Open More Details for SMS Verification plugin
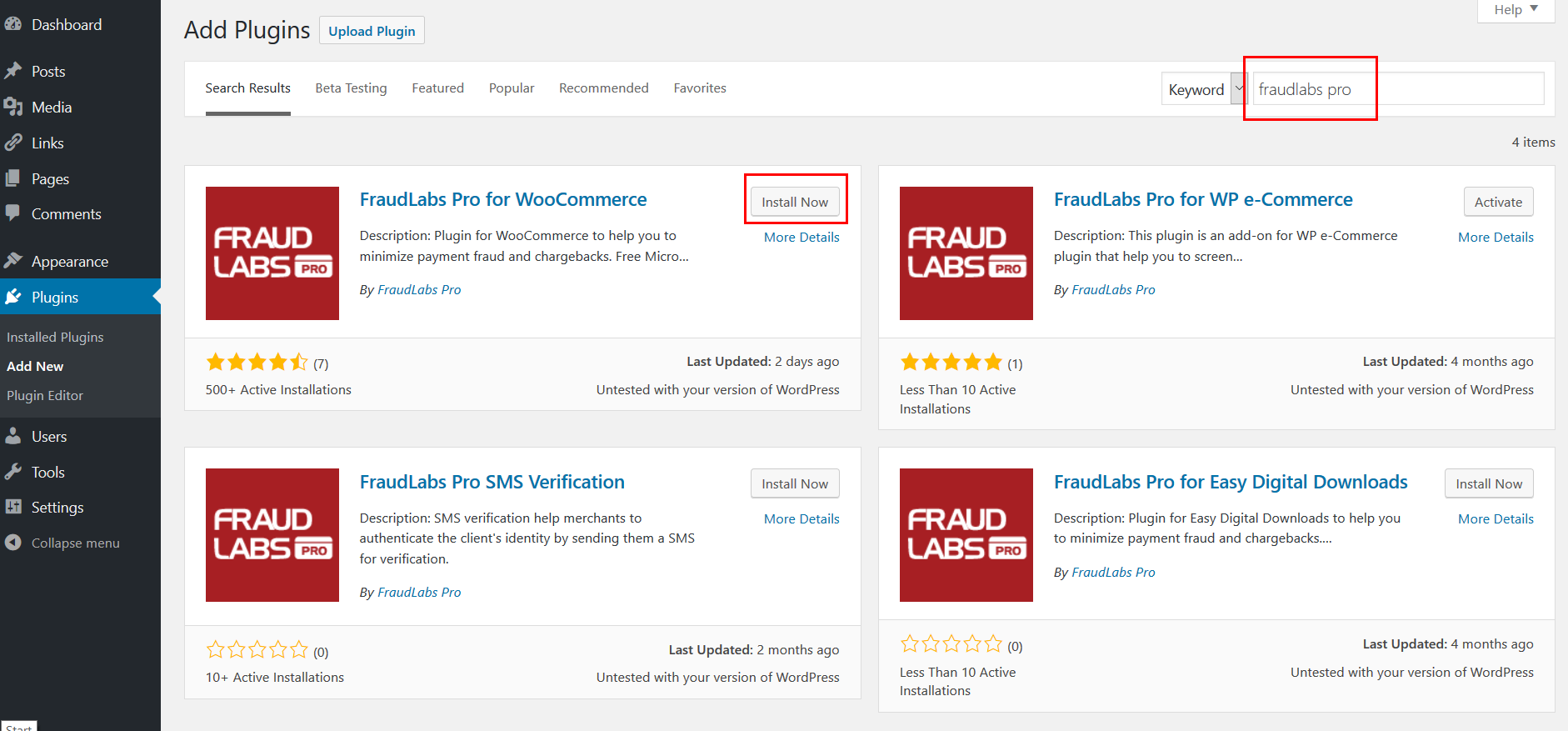 click(x=801, y=518)
